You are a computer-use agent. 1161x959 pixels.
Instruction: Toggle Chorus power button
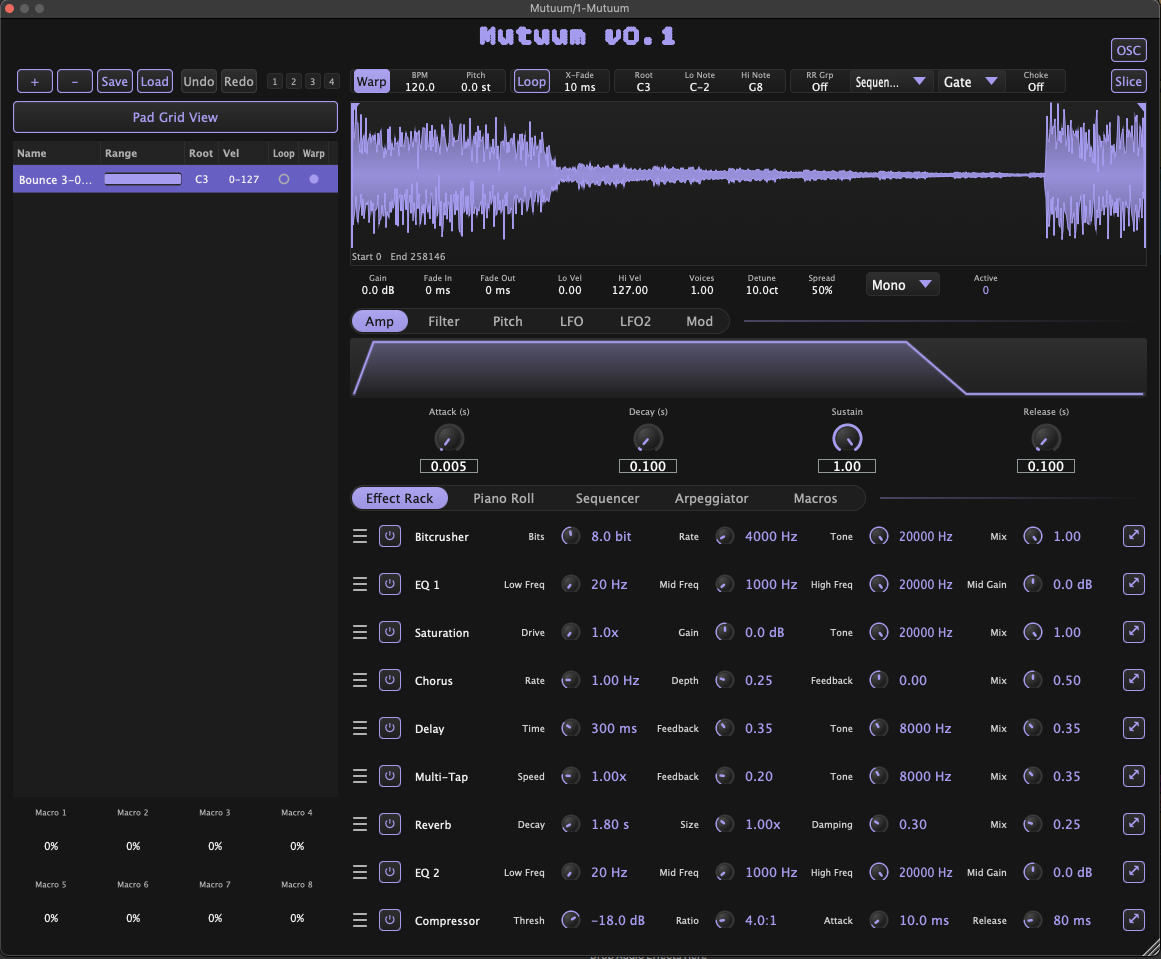point(389,680)
